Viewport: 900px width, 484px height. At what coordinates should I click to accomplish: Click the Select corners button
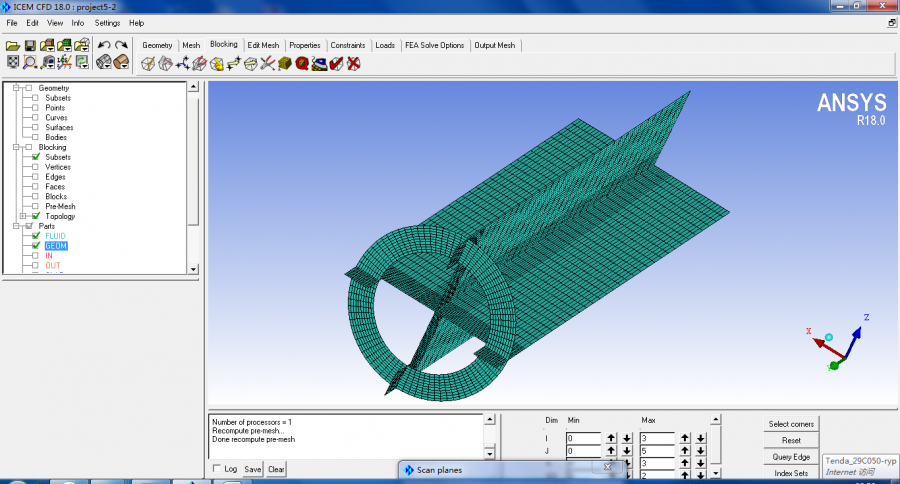(791, 424)
